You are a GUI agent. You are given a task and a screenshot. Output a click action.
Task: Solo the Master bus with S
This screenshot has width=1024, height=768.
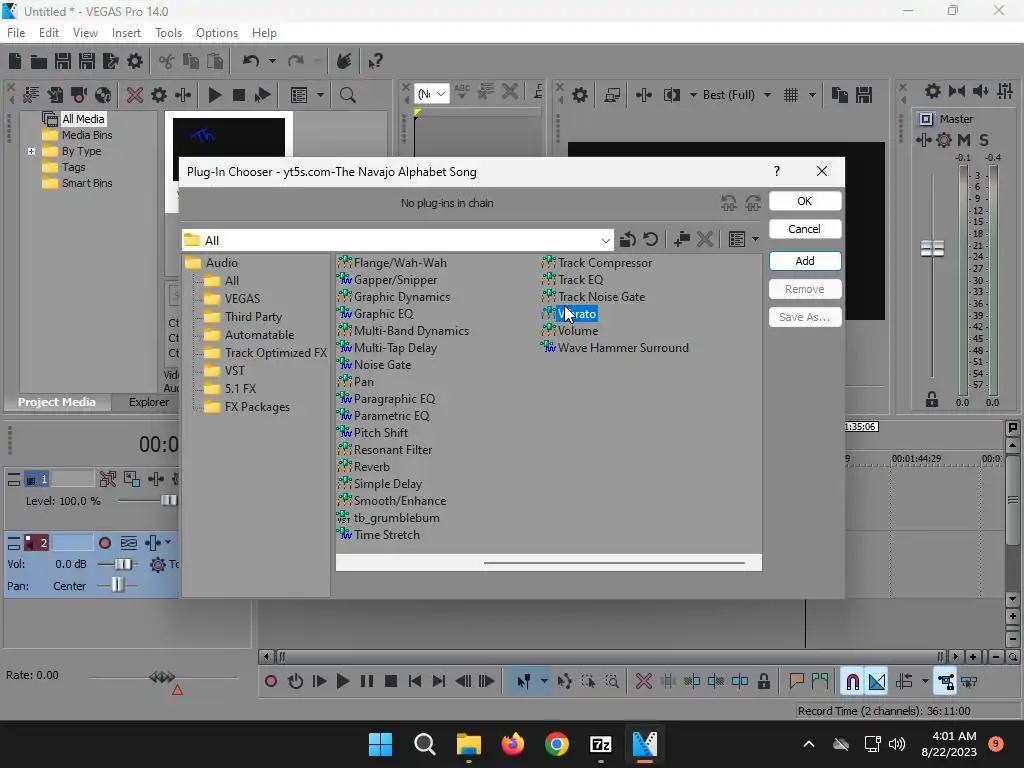(984, 140)
